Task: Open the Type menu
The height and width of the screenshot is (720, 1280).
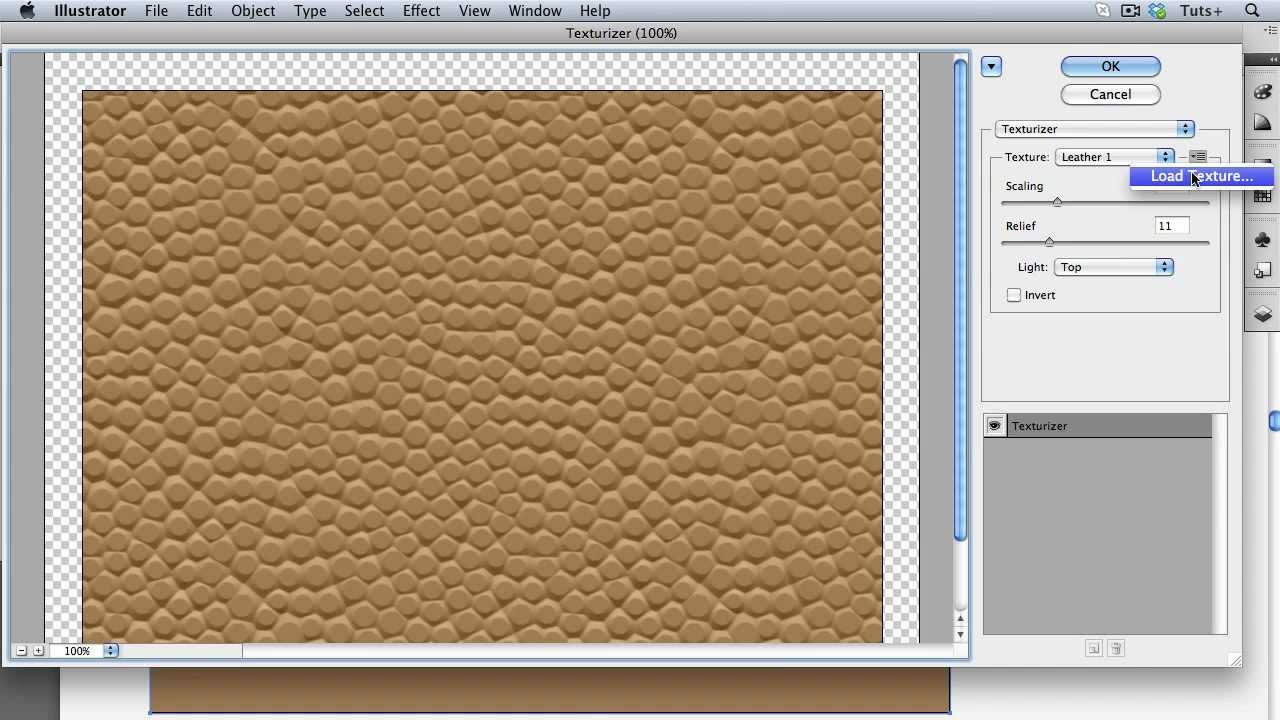Action: coord(310,11)
